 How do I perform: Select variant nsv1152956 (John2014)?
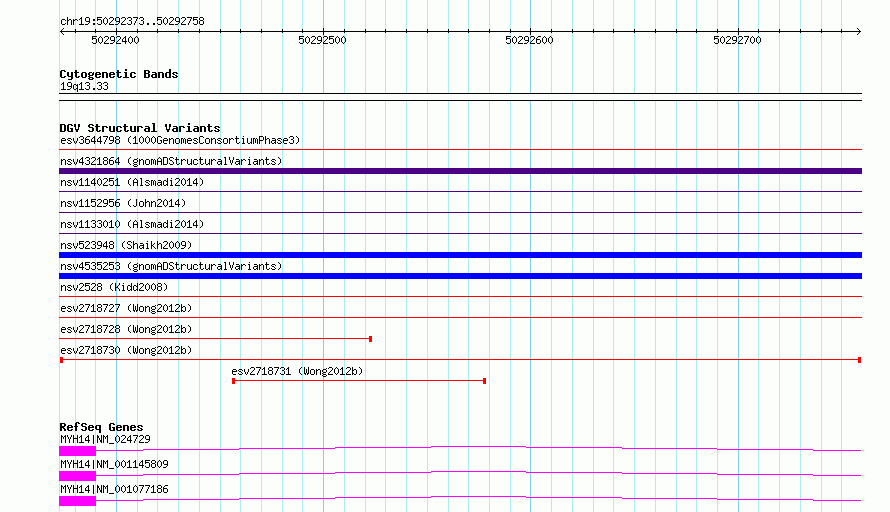pos(123,203)
